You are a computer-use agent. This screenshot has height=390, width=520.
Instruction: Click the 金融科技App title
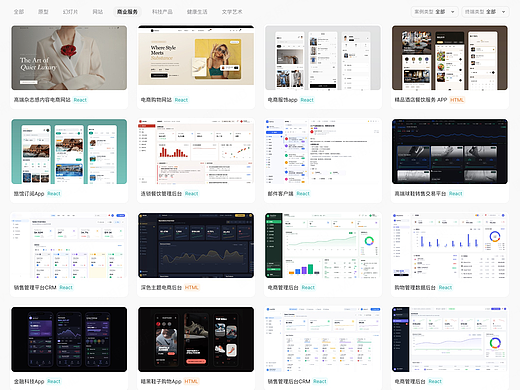29,381
